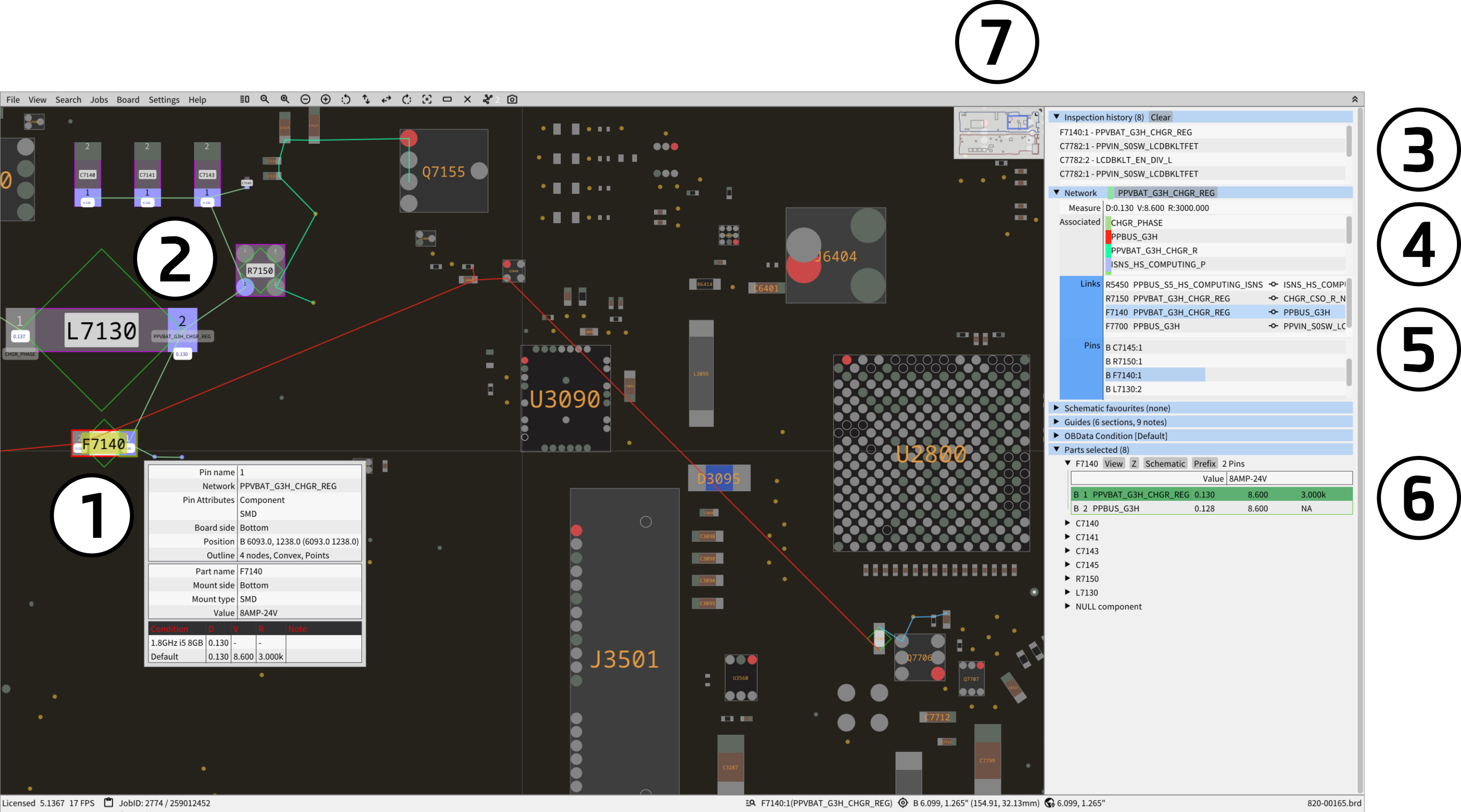Expand the Guides section
This screenshot has height=812, width=1461.
1056,422
